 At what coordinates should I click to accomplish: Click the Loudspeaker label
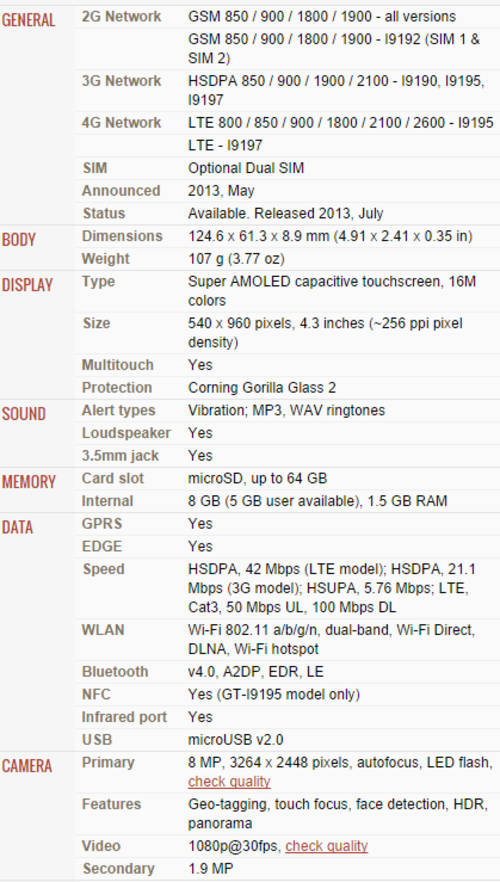point(126,433)
